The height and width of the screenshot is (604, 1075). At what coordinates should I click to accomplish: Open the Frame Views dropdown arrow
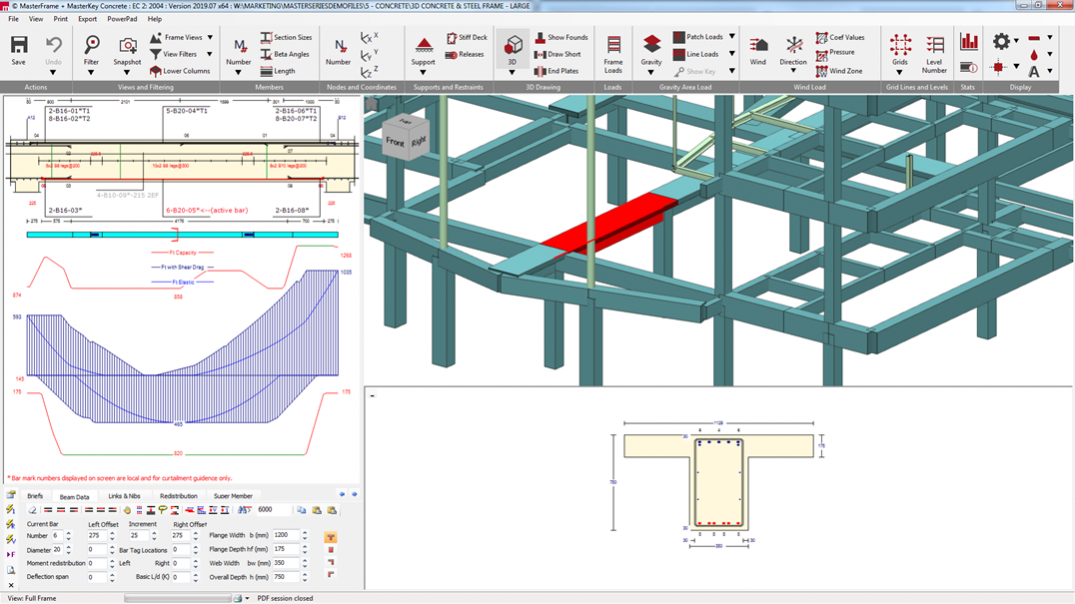(210, 37)
